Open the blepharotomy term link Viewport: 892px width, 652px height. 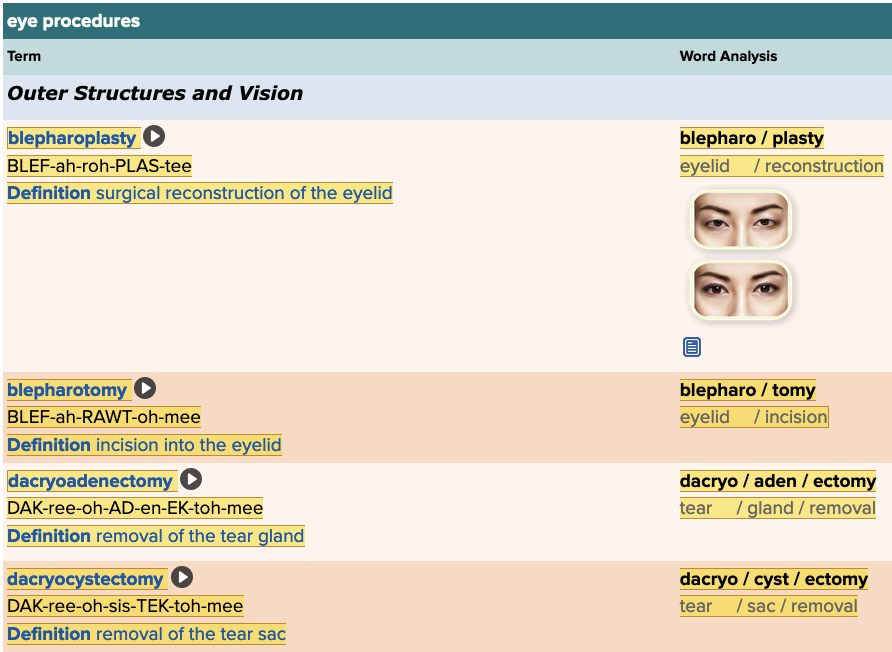pos(67,390)
